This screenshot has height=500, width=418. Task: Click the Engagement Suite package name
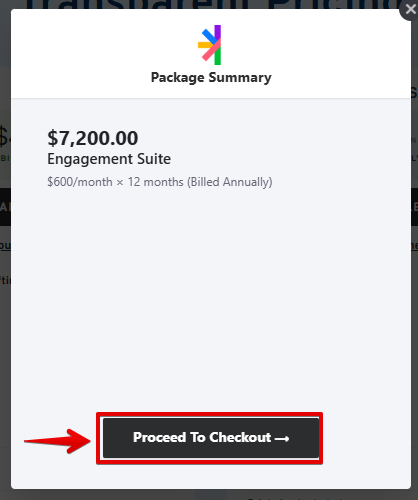pos(109,159)
